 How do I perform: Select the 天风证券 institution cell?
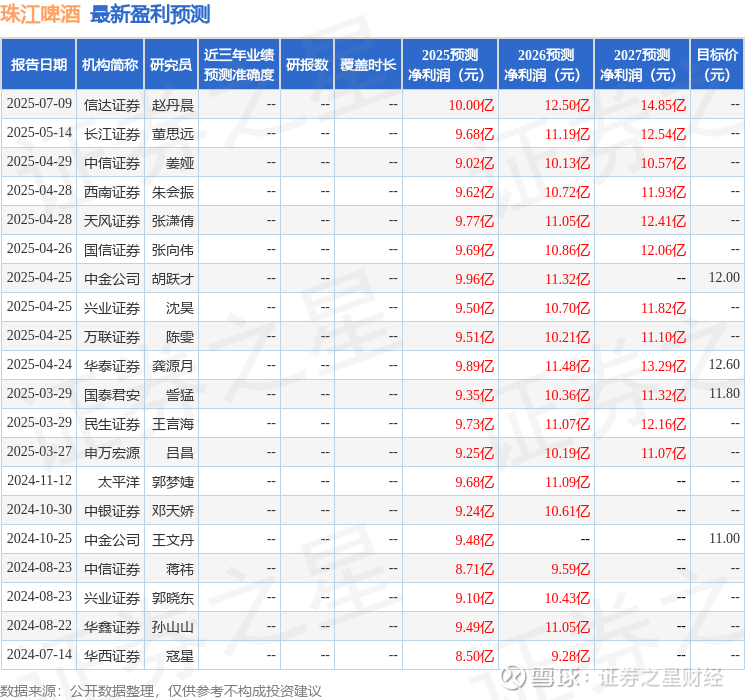click(x=112, y=221)
